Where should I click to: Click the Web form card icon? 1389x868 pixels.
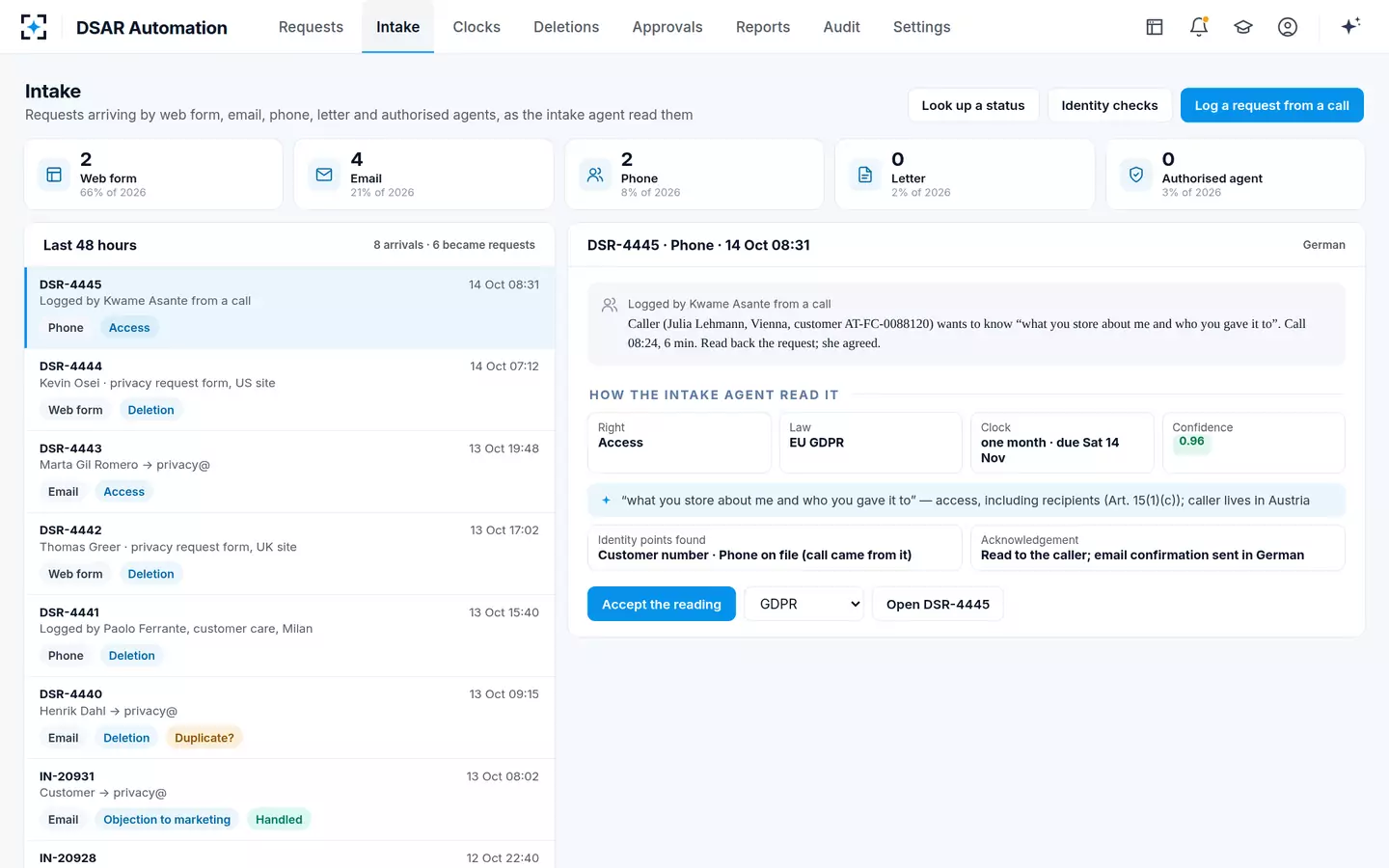[x=54, y=175]
